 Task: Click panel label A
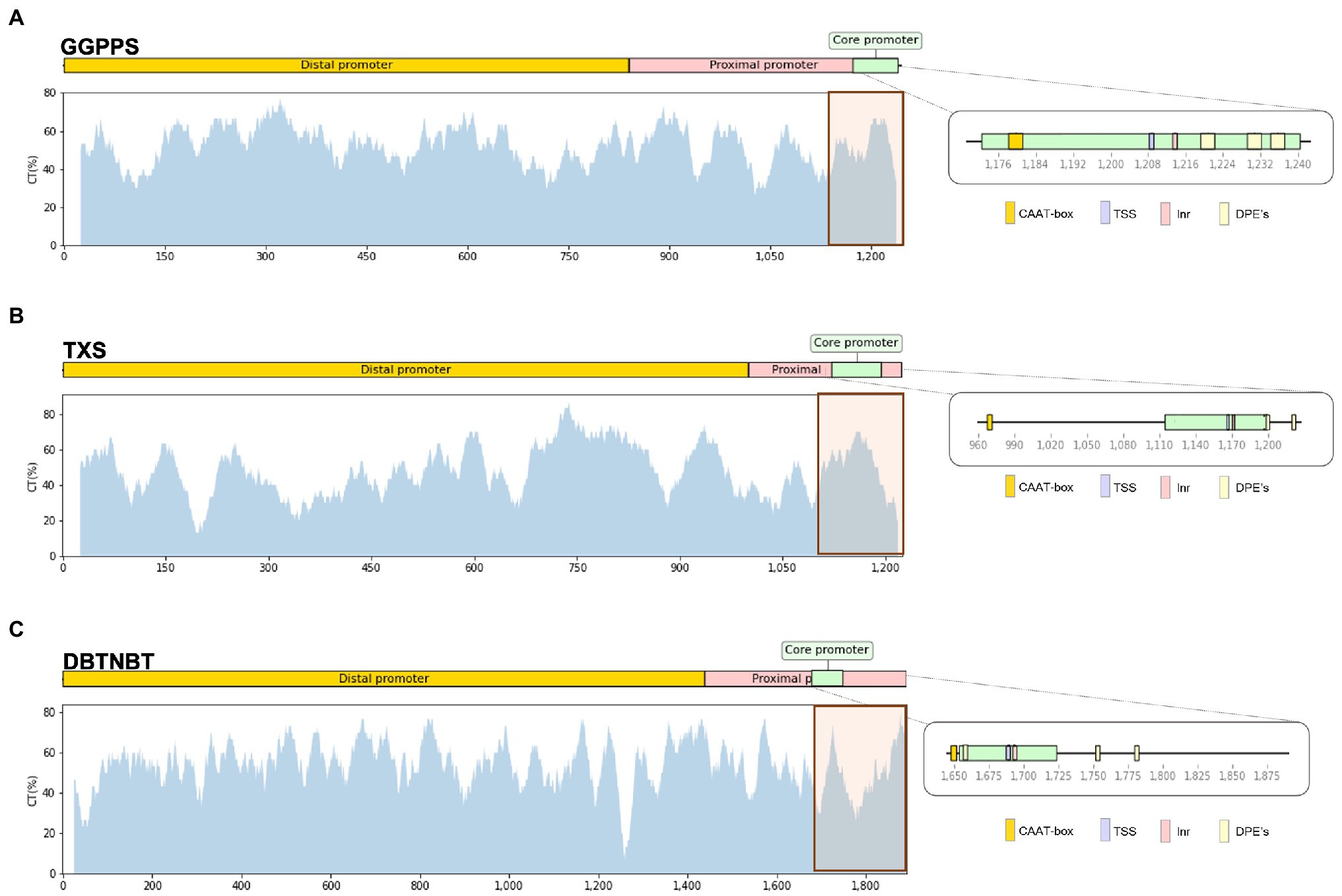click(x=17, y=18)
